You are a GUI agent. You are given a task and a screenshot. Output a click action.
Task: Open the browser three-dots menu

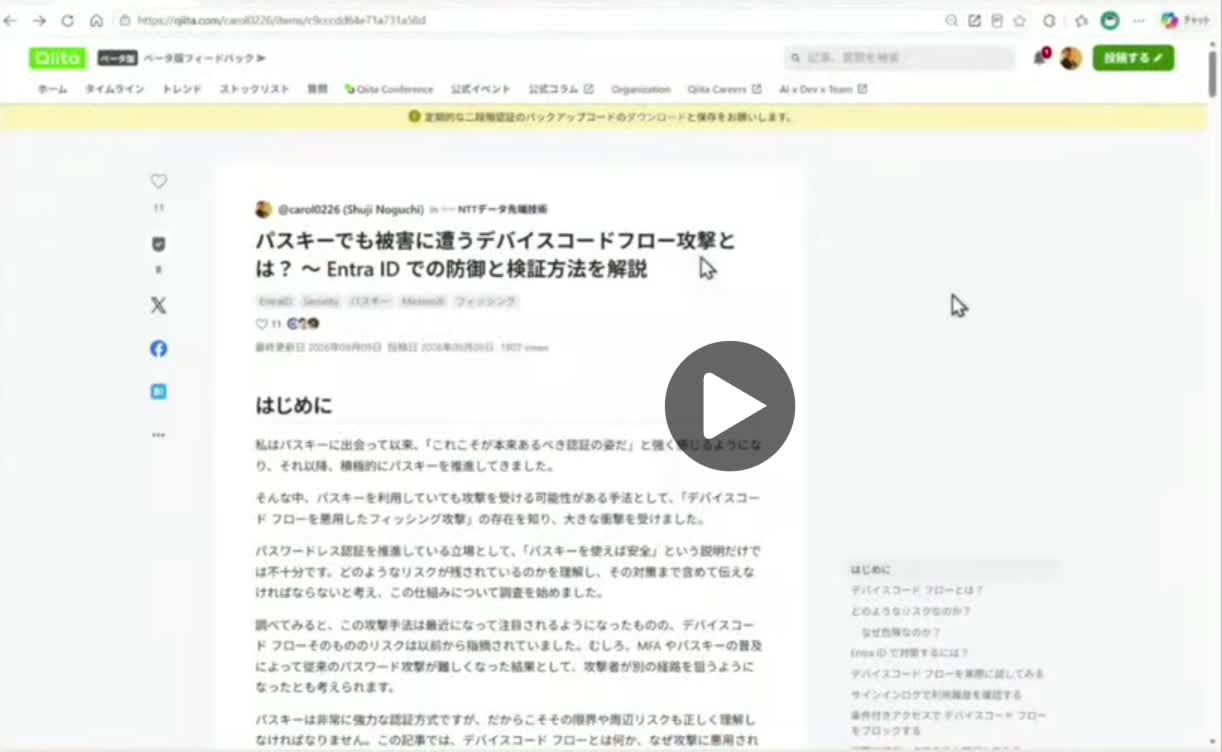click(x=1138, y=20)
